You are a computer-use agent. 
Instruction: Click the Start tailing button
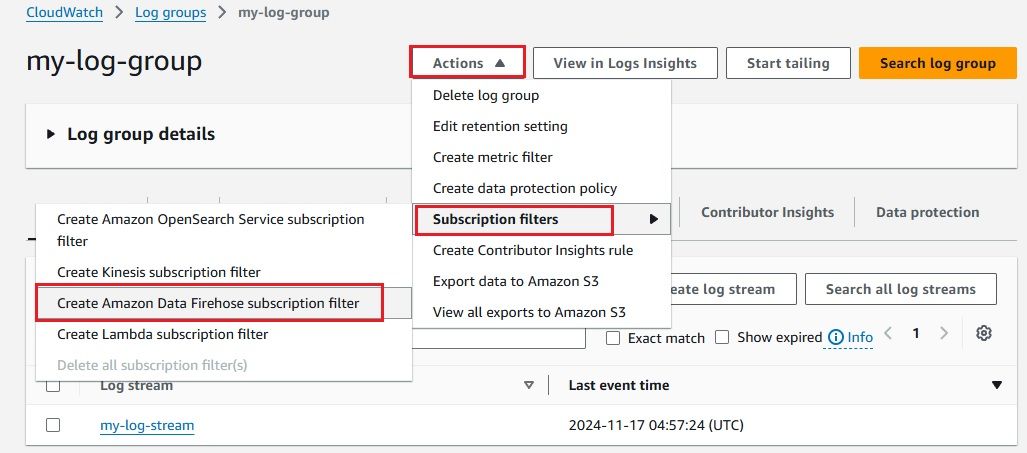788,63
